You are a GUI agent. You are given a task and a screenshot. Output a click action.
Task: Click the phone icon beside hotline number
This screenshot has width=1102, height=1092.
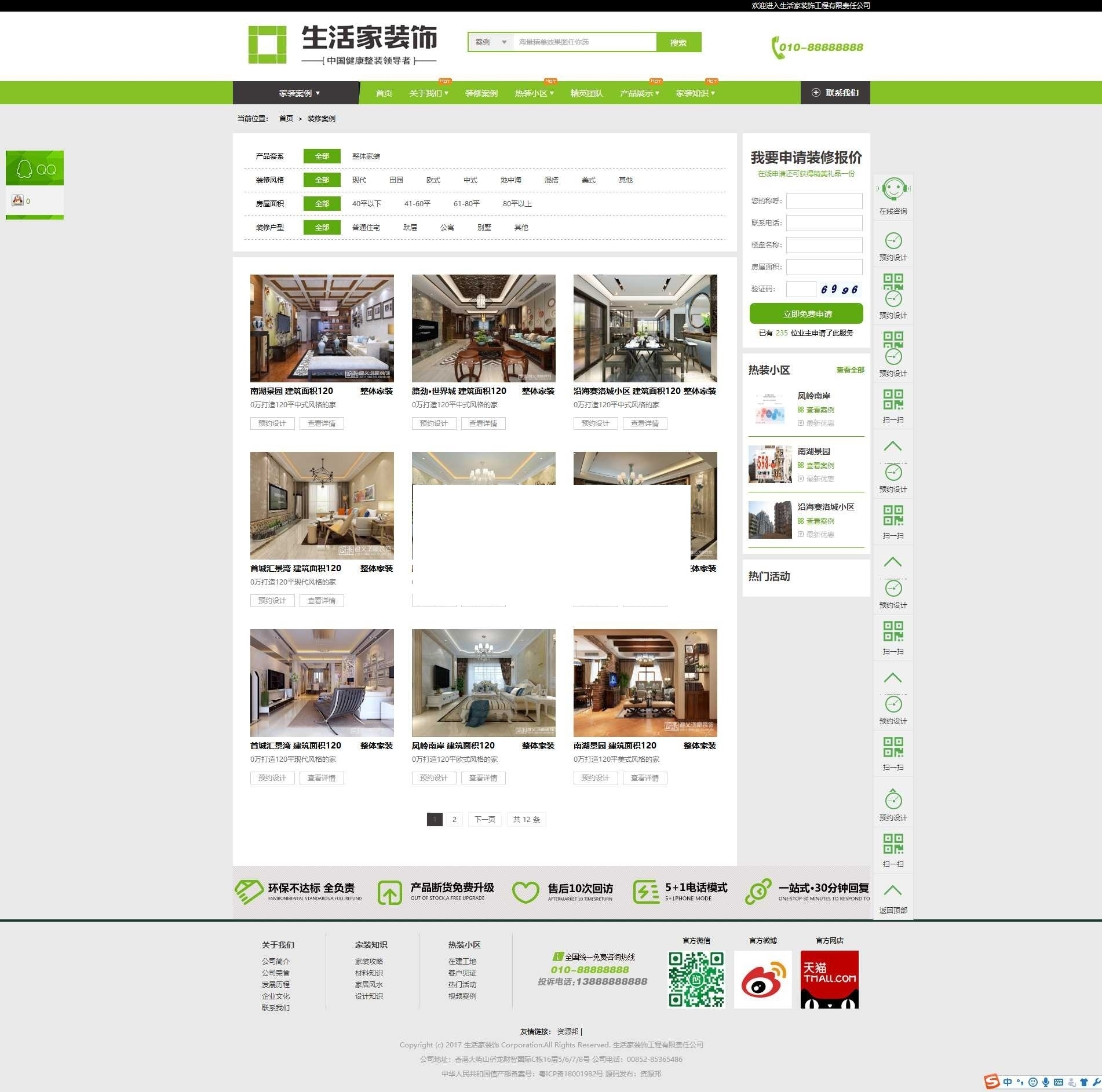pyautogui.click(x=776, y=48)
